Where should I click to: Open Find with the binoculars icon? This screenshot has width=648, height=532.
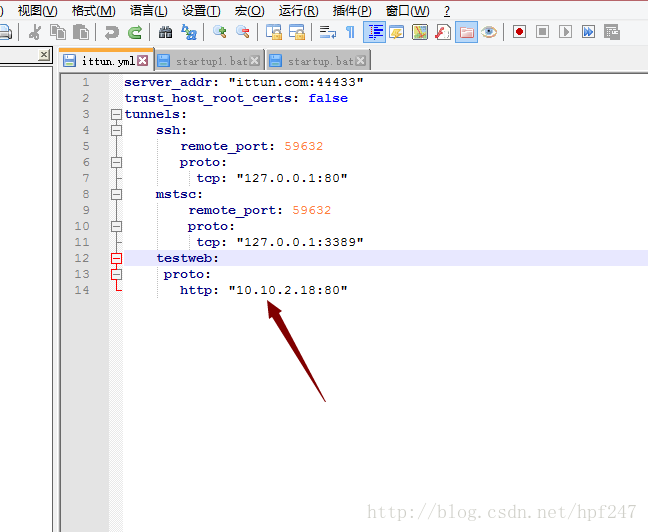coord(165,32)
